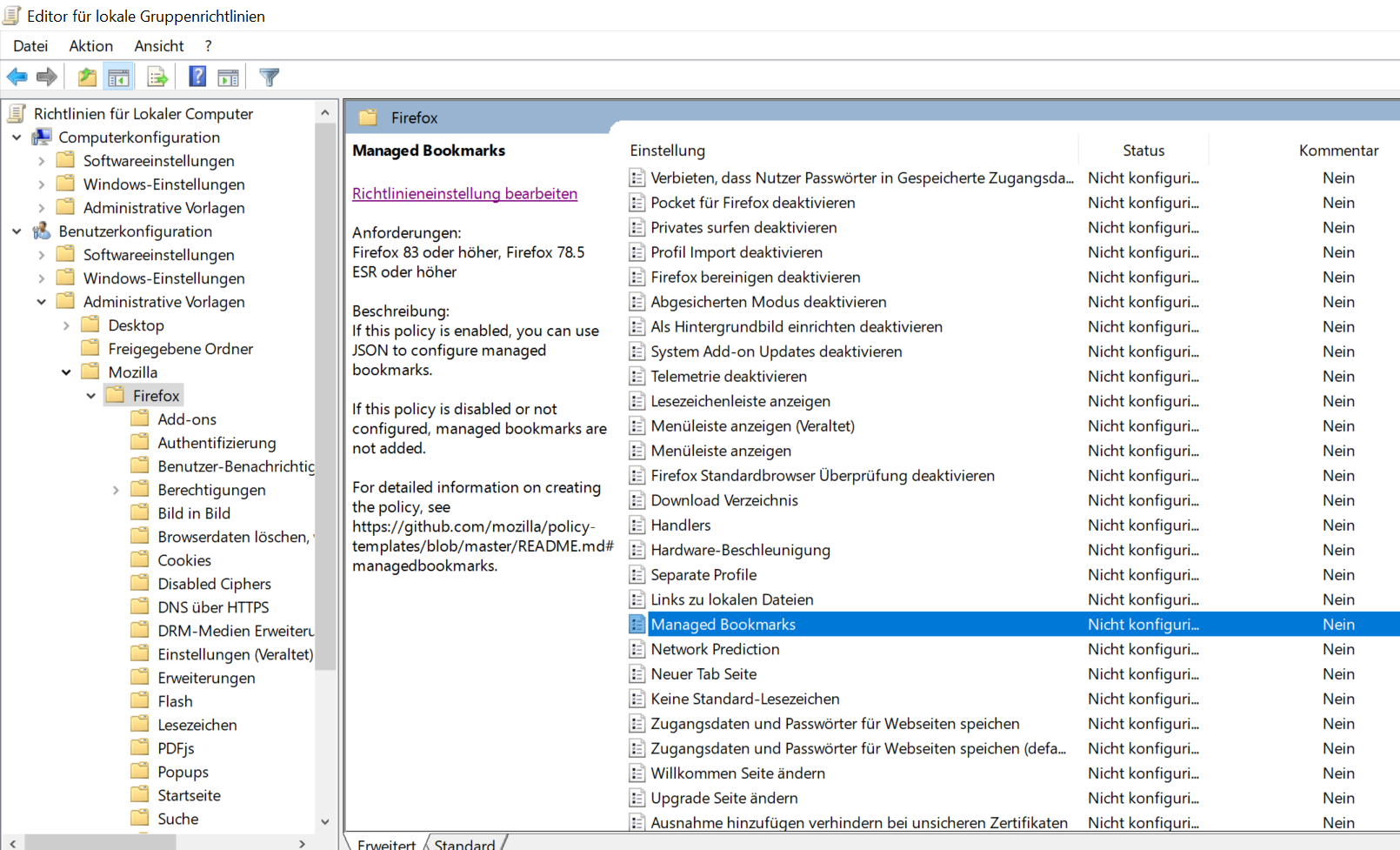Viewport: 1400px width, 850px height.
Task: Open the Ansicht menu
Action: coord(158,46)
